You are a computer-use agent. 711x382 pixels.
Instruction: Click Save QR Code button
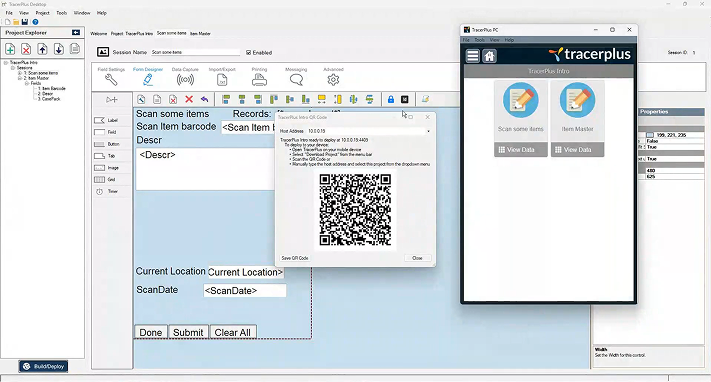[x=295, y=258]
